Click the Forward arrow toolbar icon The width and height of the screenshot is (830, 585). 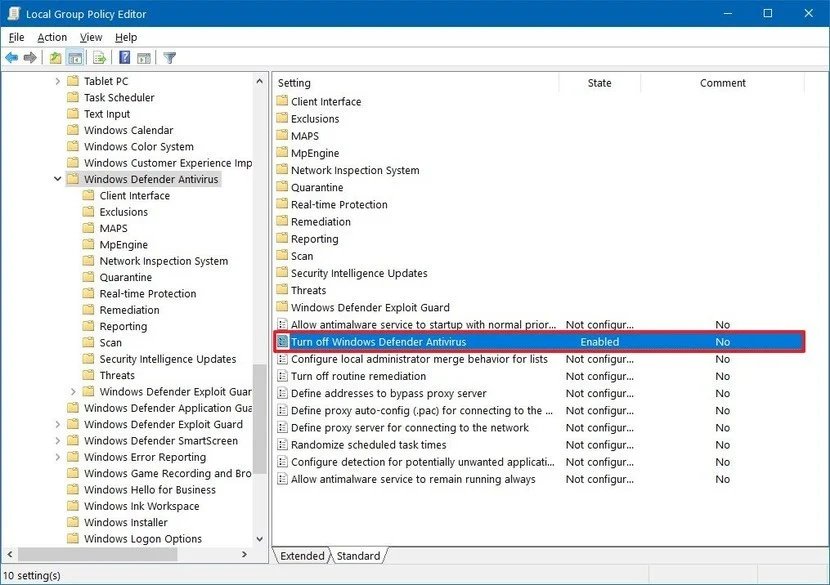pyautogui.click(x=30, y=58)
